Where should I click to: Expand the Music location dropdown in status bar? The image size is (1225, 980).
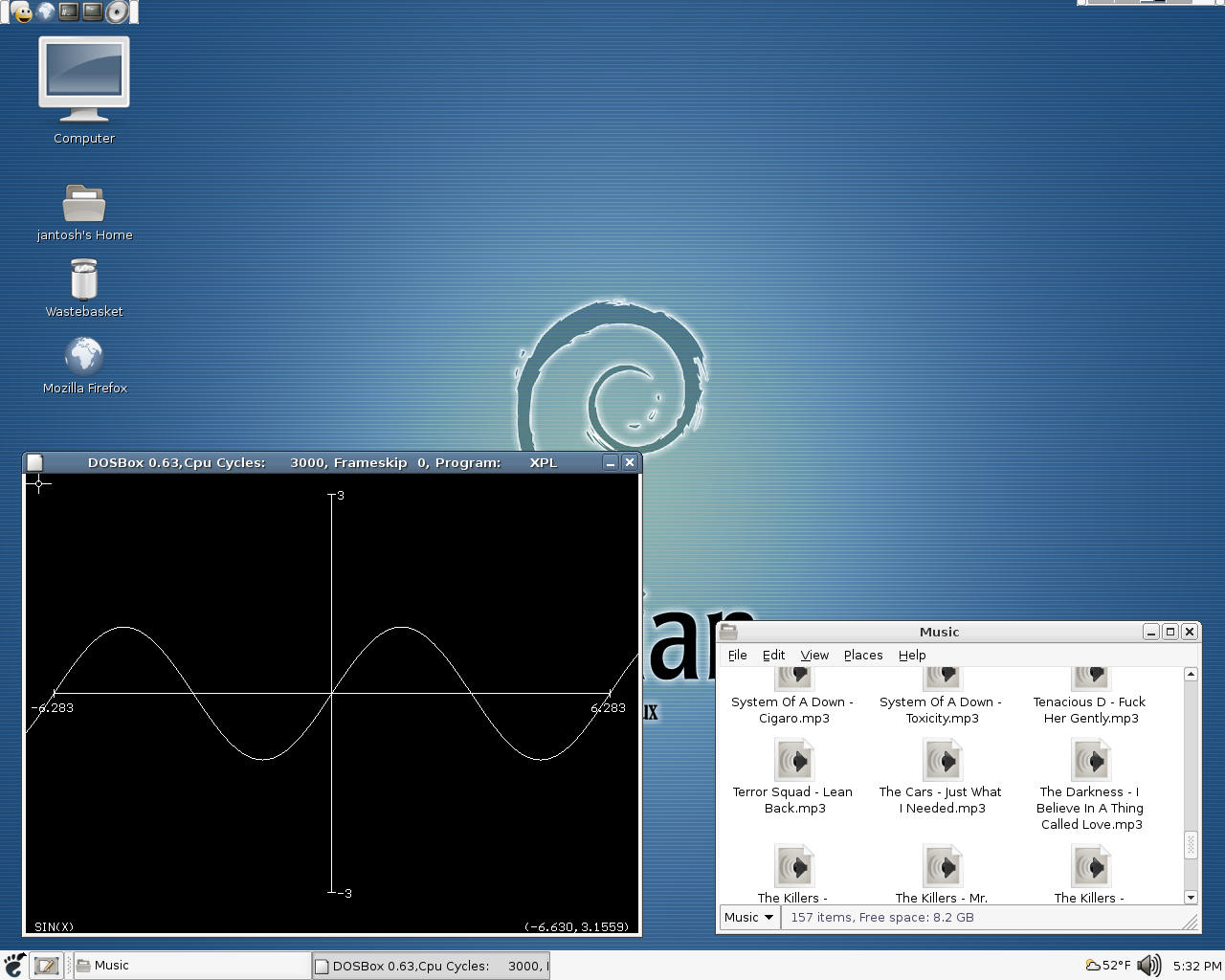tap(748, 917)
